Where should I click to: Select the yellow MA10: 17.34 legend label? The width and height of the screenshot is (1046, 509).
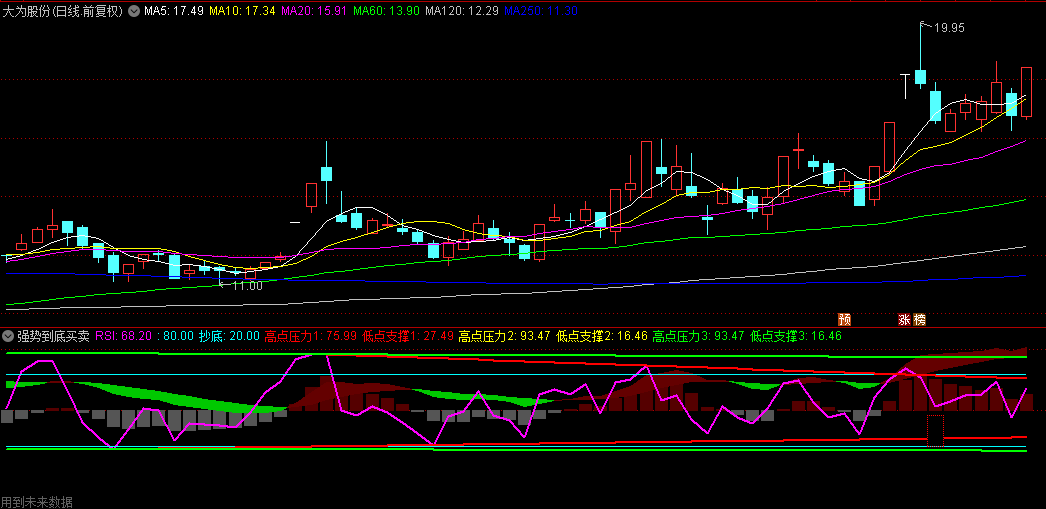tap(241, 11)
